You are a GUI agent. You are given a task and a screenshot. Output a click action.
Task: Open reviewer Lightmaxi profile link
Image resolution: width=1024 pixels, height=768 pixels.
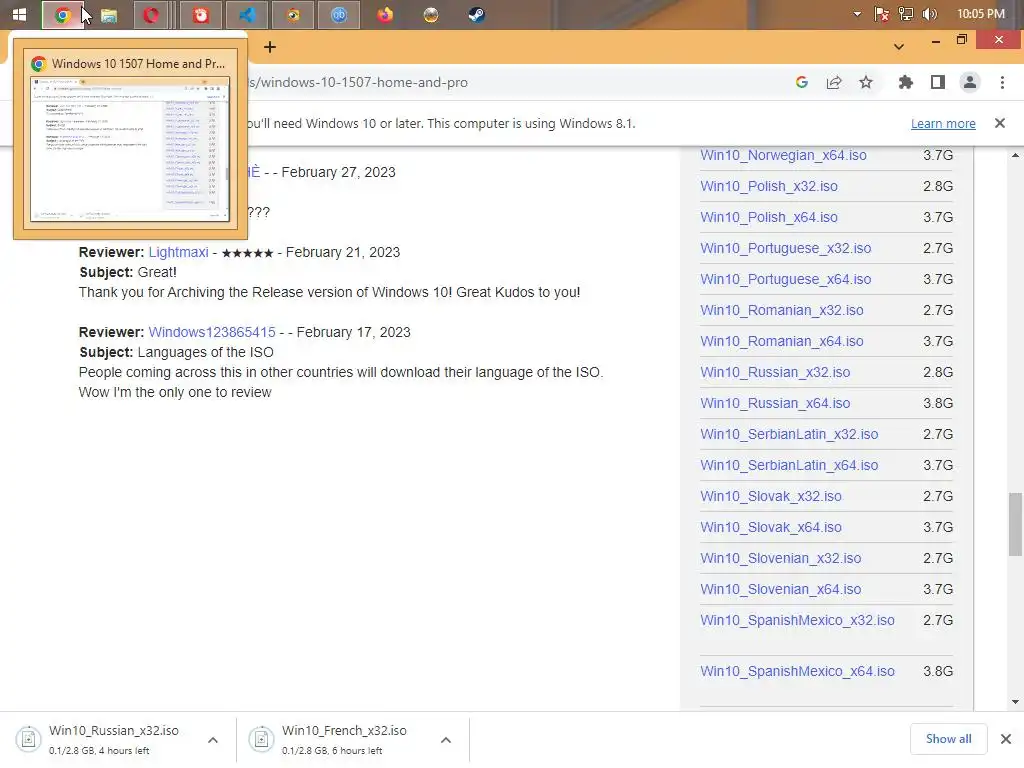pos(178,252)
